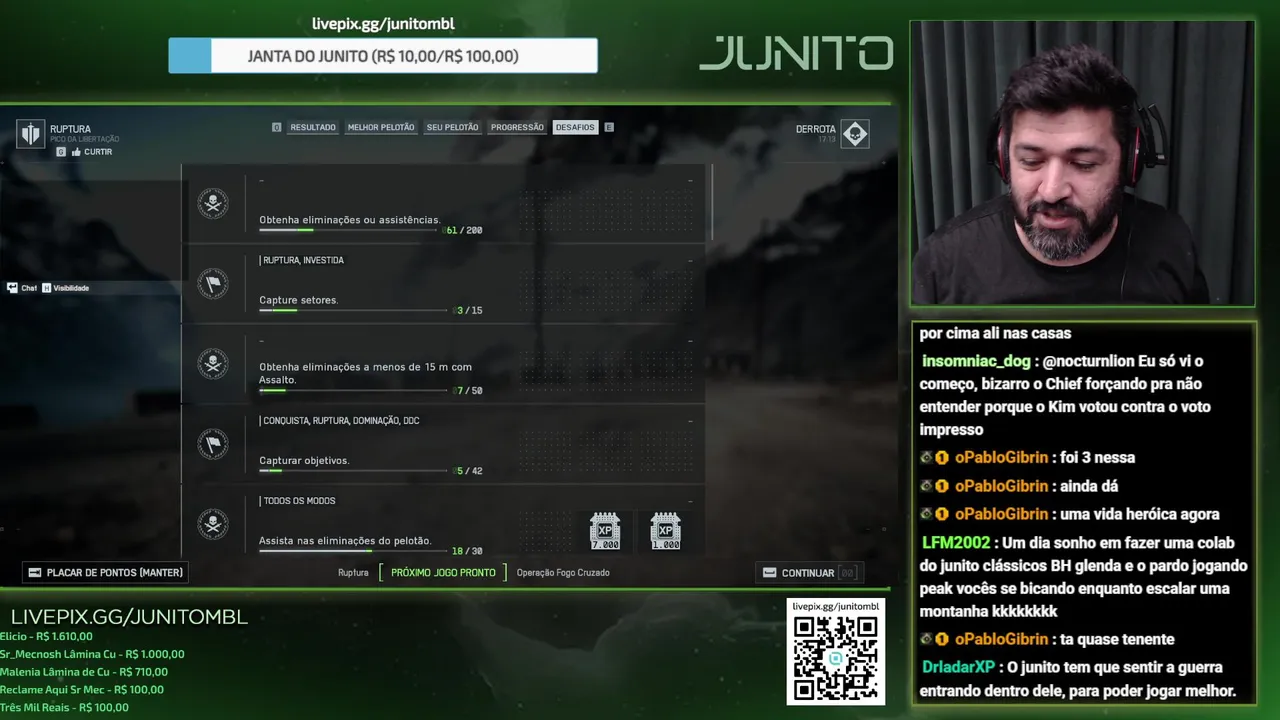
Task: Open the Resultado tab
Action: (313, 128)
